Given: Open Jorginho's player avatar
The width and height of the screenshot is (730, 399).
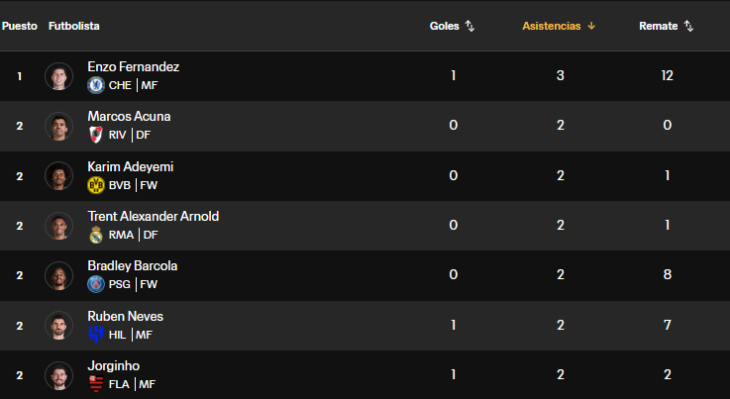Looking at the screenshot, I should click(x=59, y=375).
